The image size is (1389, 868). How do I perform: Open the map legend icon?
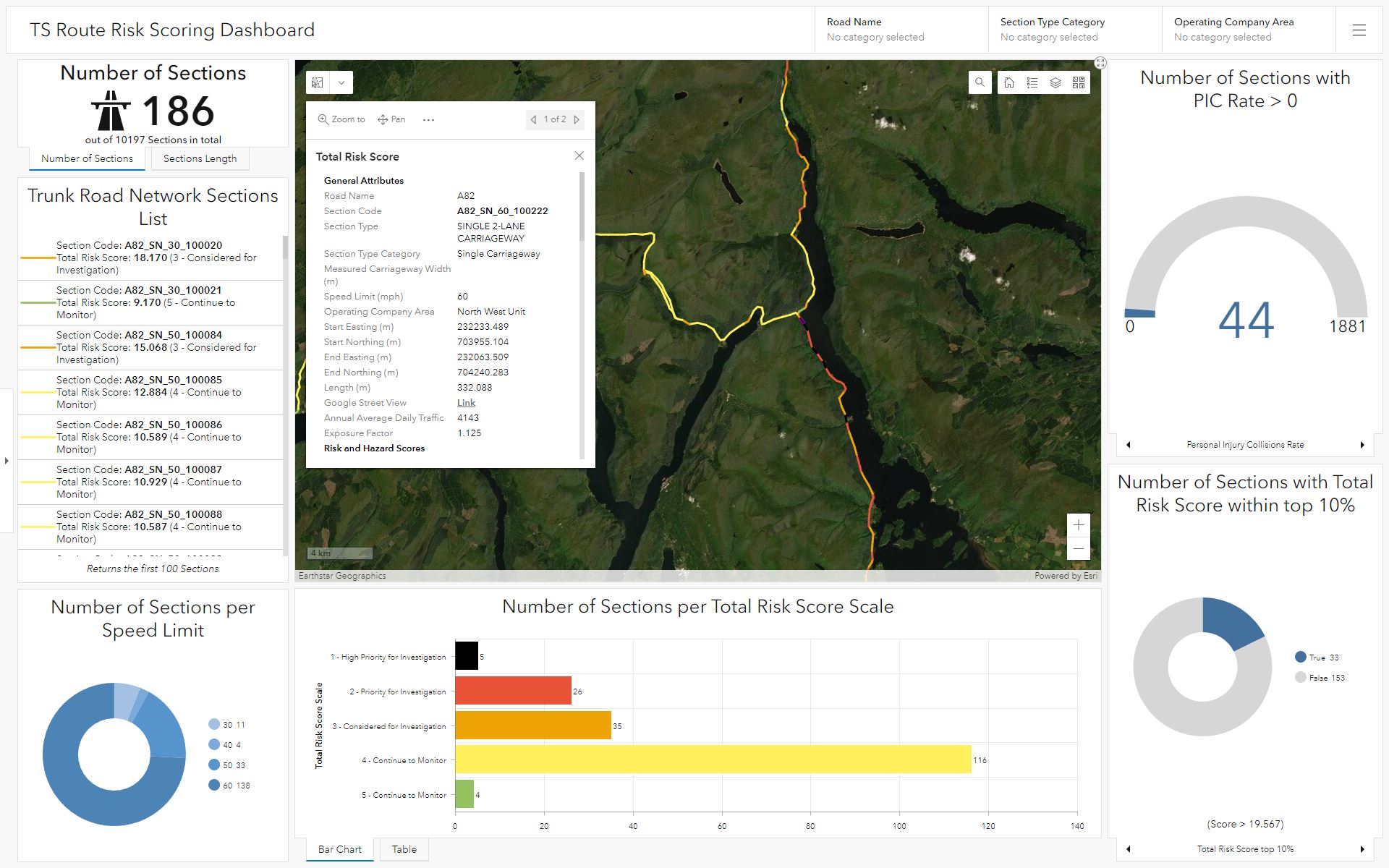click(1032, 82)
